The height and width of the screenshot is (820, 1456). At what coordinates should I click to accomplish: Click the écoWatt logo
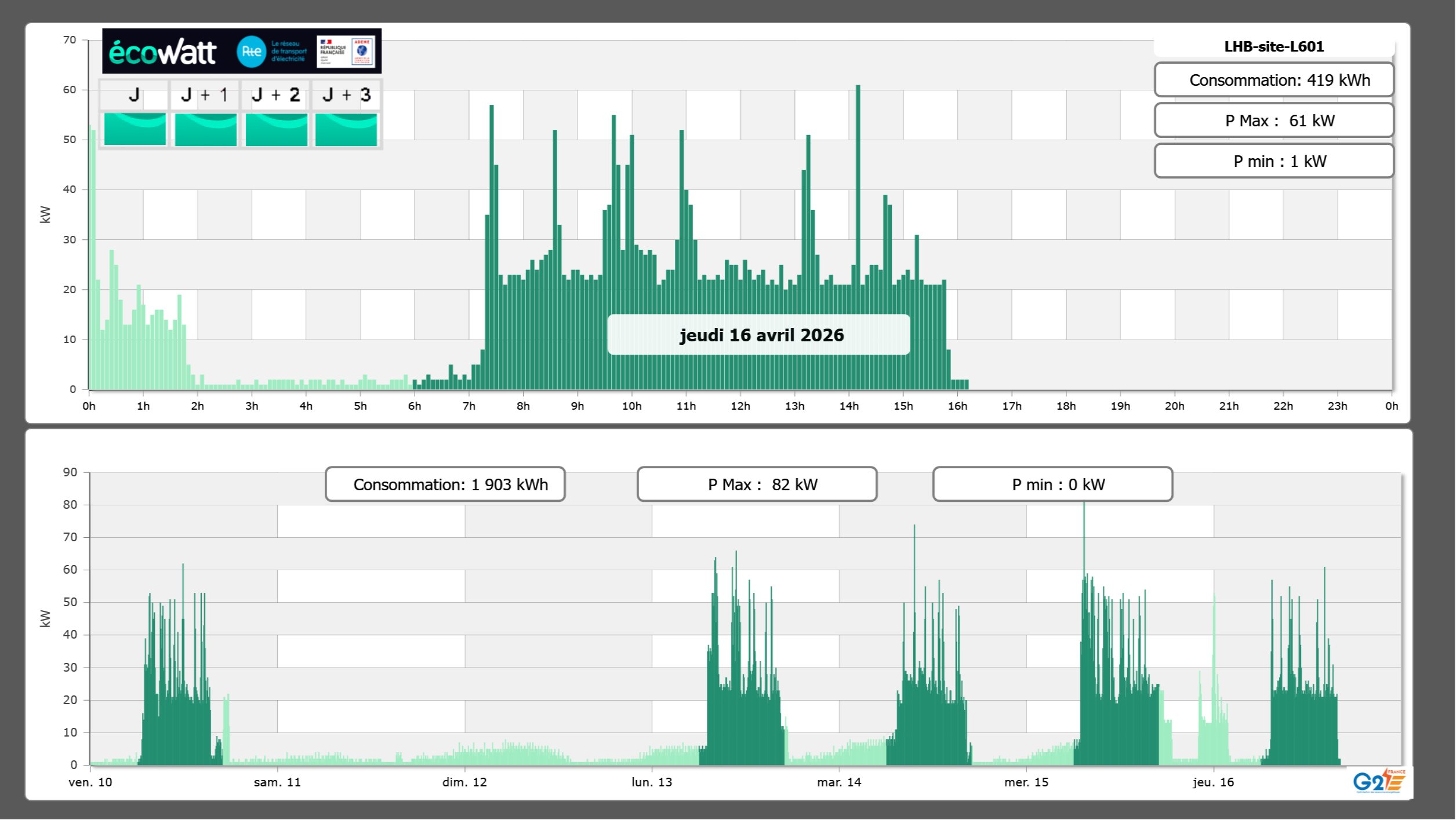pos(162,52)
